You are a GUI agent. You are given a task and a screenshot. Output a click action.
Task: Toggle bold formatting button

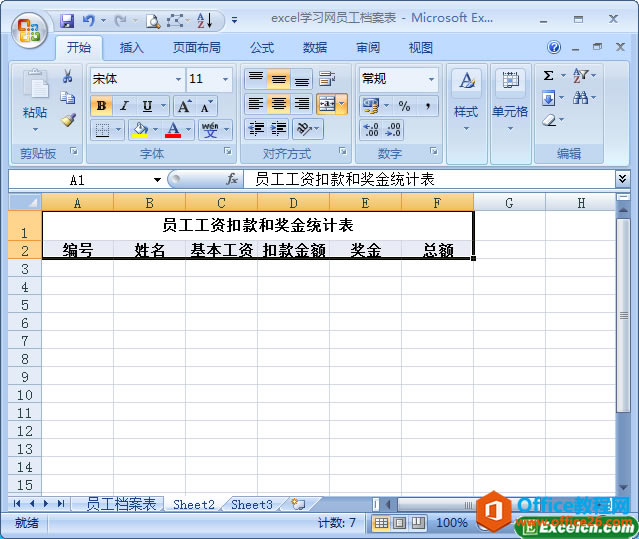click(101, 106)
